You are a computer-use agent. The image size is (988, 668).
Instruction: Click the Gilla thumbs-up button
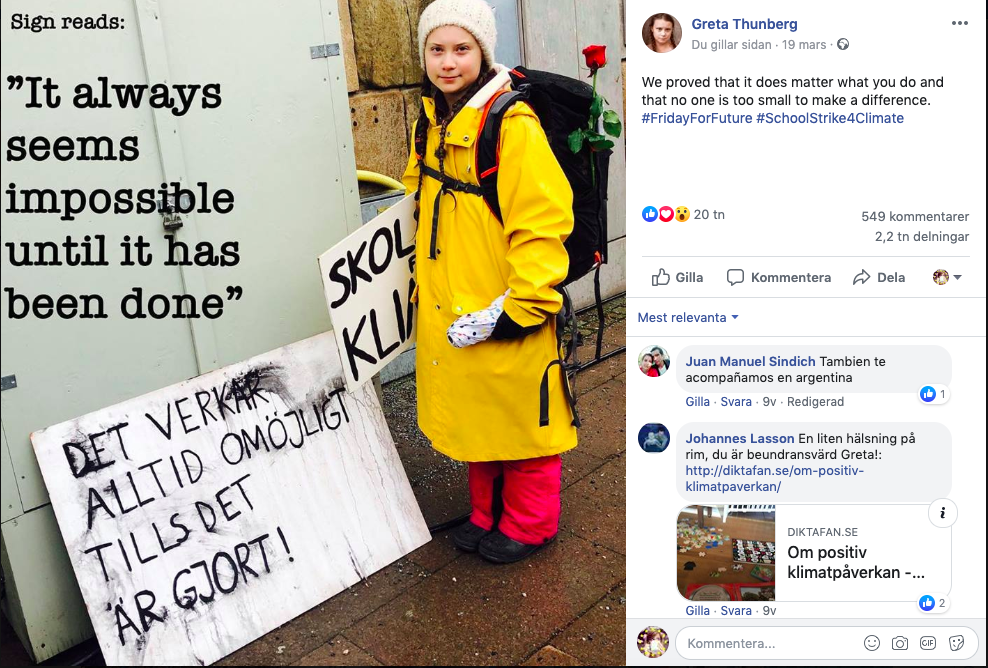677,277
